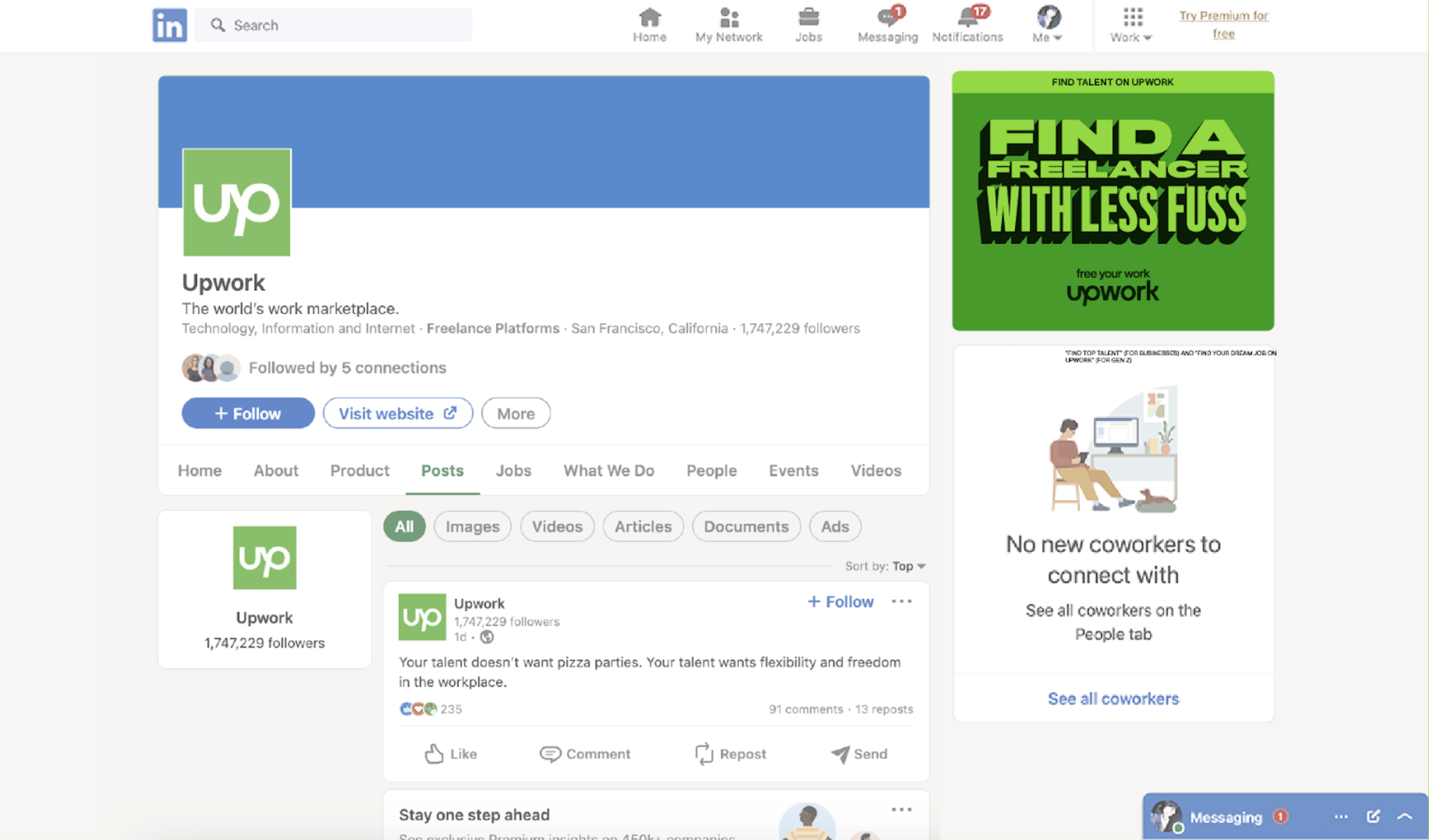Screen dimensions: 1429x840
Task: Comment on the Upwork post
Action: tap(585, 753)
